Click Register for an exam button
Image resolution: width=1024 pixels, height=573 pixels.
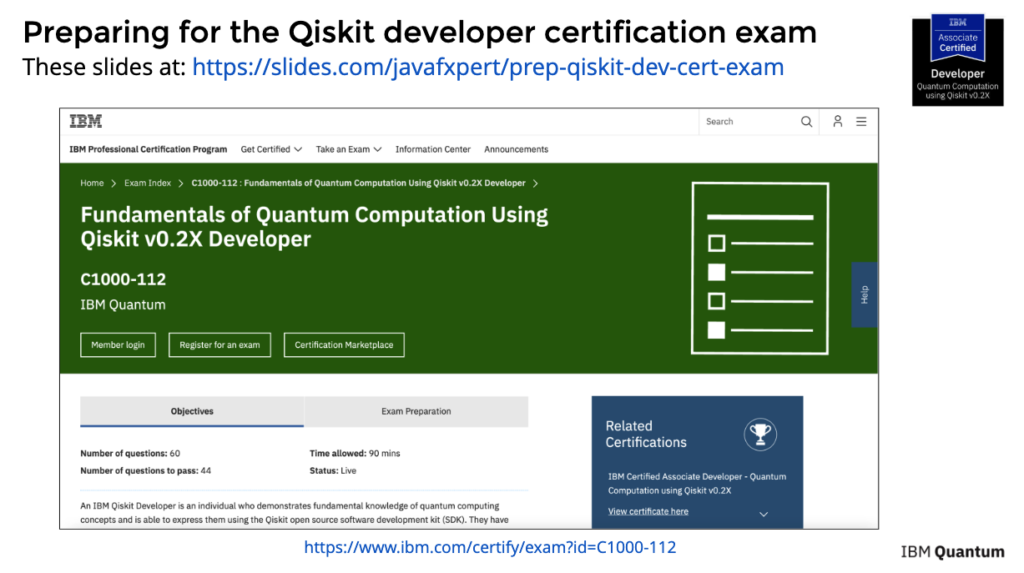pos(219,345)
